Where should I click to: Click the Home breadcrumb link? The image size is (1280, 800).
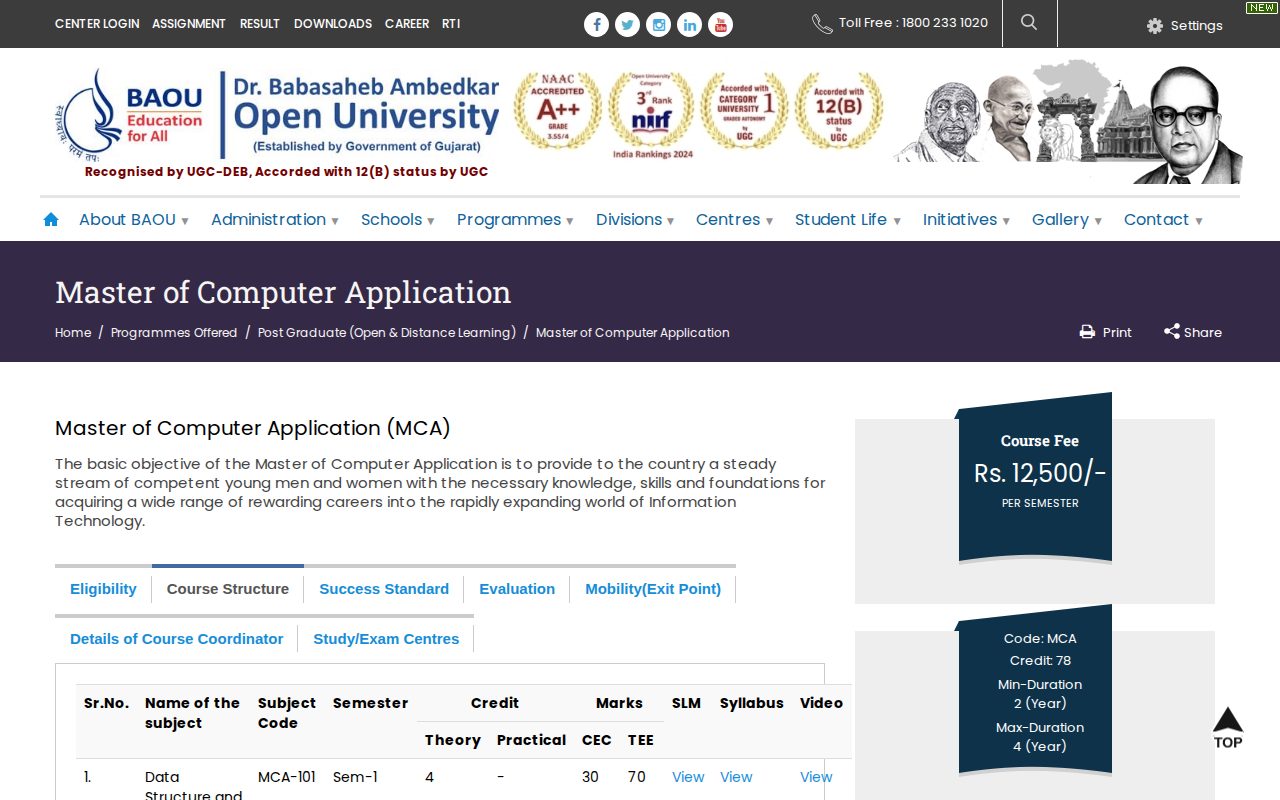coord(73,333)
